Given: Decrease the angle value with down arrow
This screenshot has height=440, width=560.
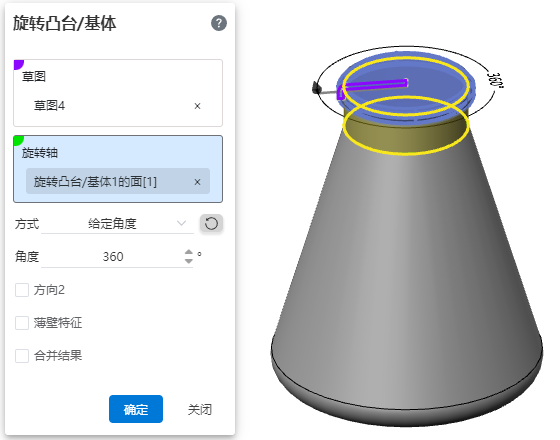Looking at the screenshot, I should coord(189,261).
